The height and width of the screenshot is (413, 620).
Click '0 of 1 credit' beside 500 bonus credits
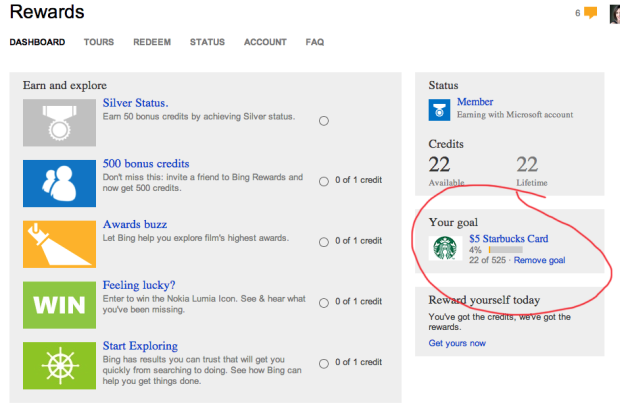[x=359, y=180]
